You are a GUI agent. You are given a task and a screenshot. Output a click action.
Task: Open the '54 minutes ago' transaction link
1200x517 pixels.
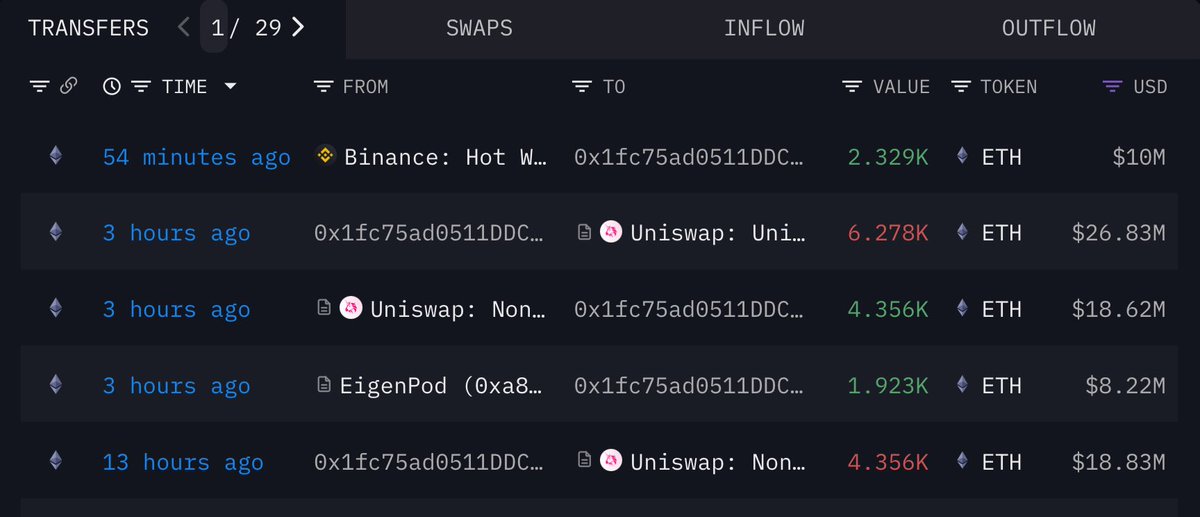pos(197,157)
